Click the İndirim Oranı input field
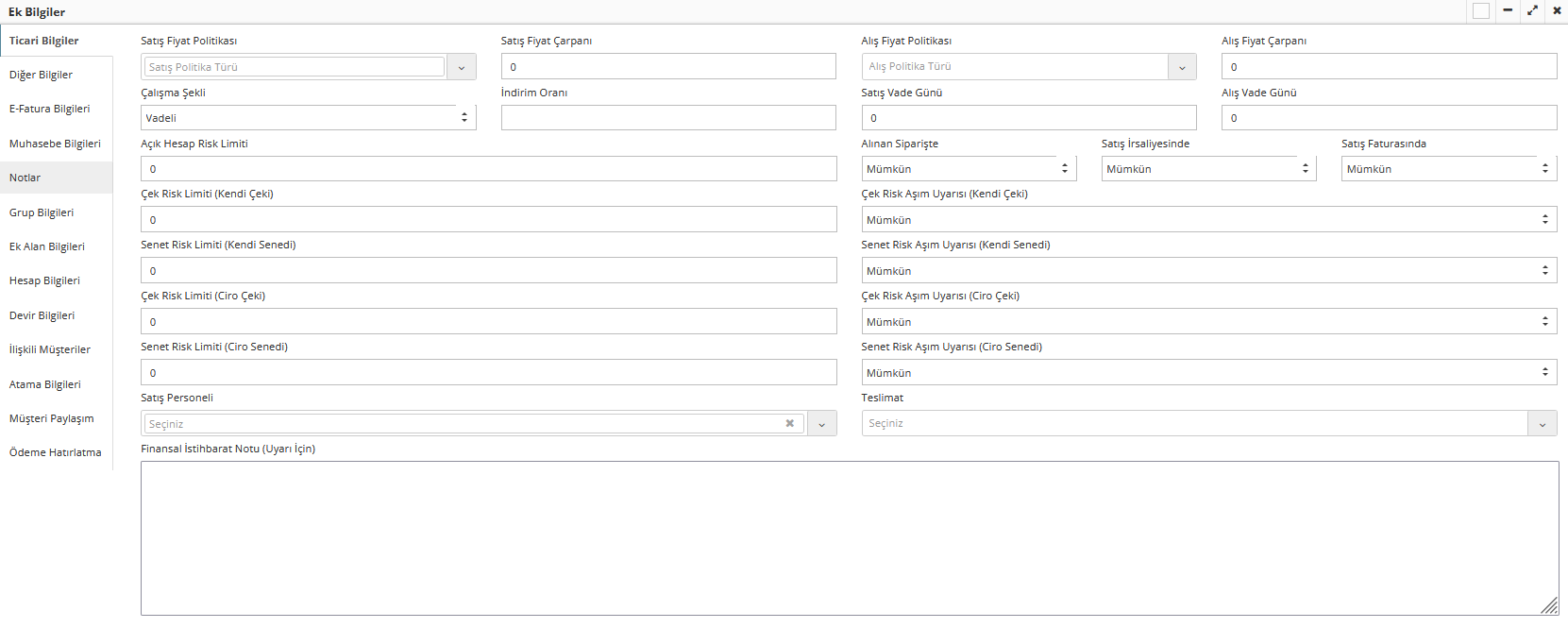Image resolution: width=1568 pixels, height=628 pixels. [667, 118]
